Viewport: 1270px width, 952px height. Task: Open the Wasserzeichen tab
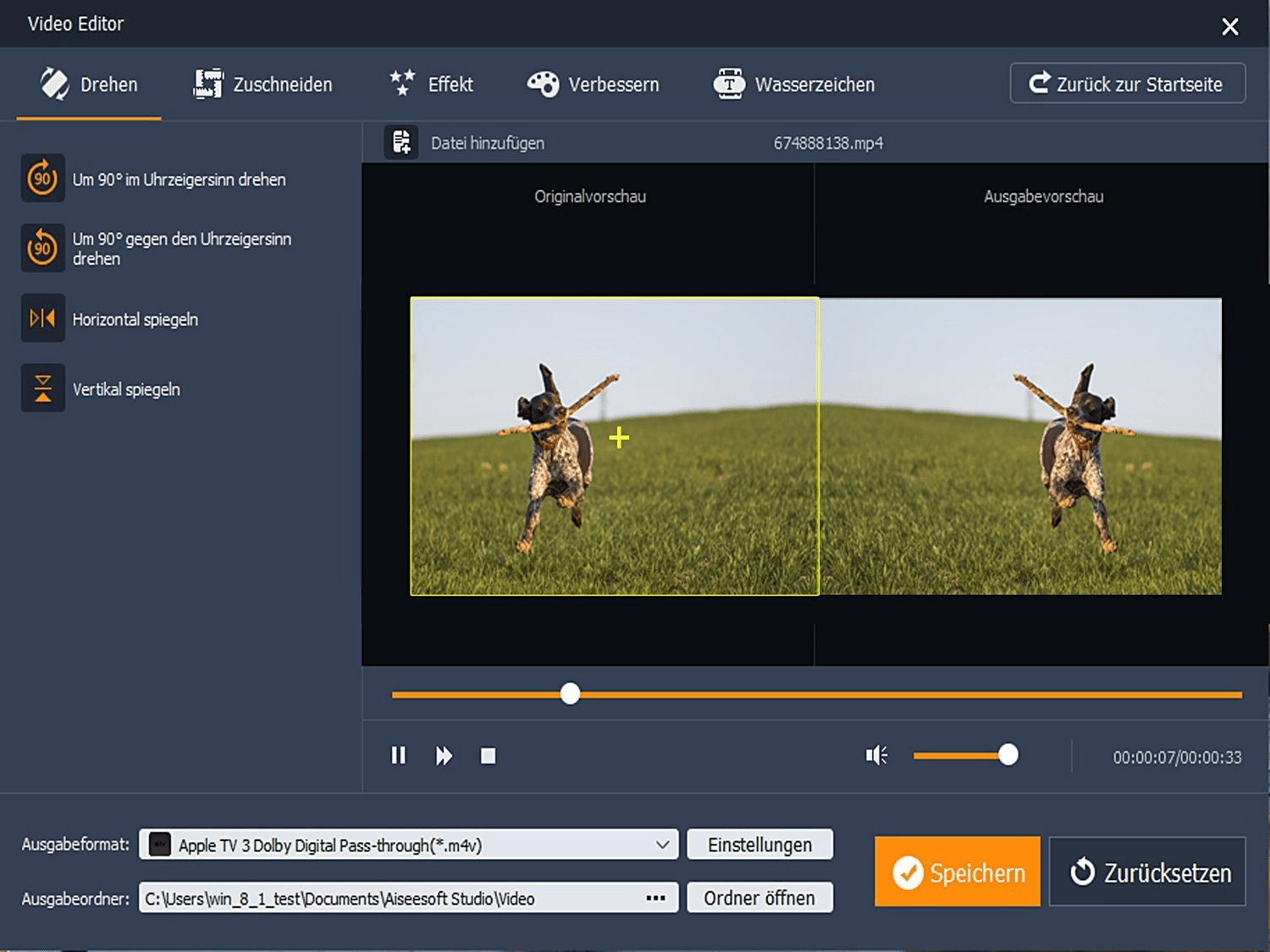pyautogui.click(x=793, y=85)
